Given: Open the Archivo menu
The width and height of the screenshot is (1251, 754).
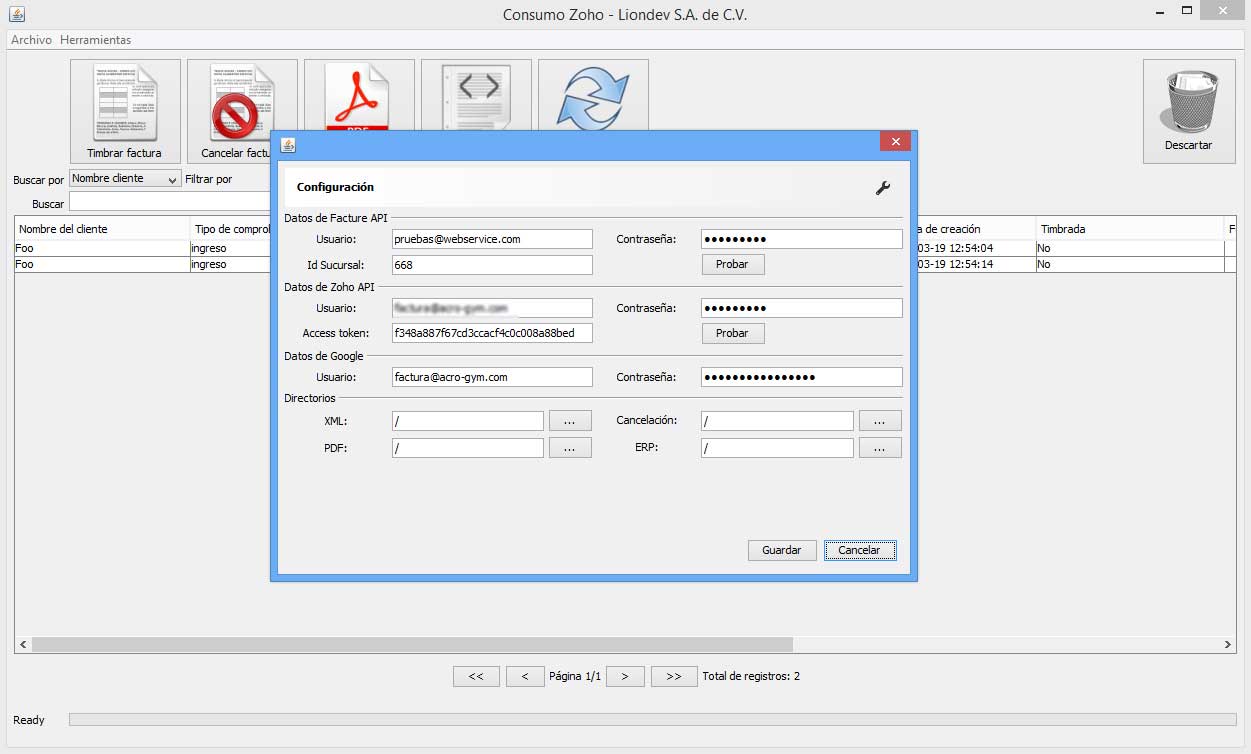Looking at the screenshot, I should point(31,40).
